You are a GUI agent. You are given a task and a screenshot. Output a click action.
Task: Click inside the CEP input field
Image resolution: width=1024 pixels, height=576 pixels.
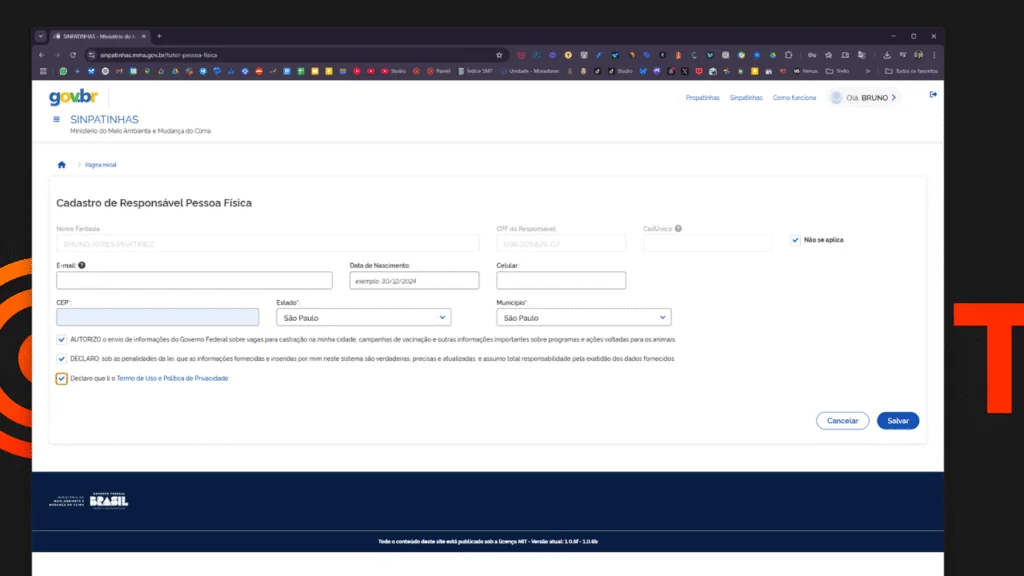click(159, 316)
